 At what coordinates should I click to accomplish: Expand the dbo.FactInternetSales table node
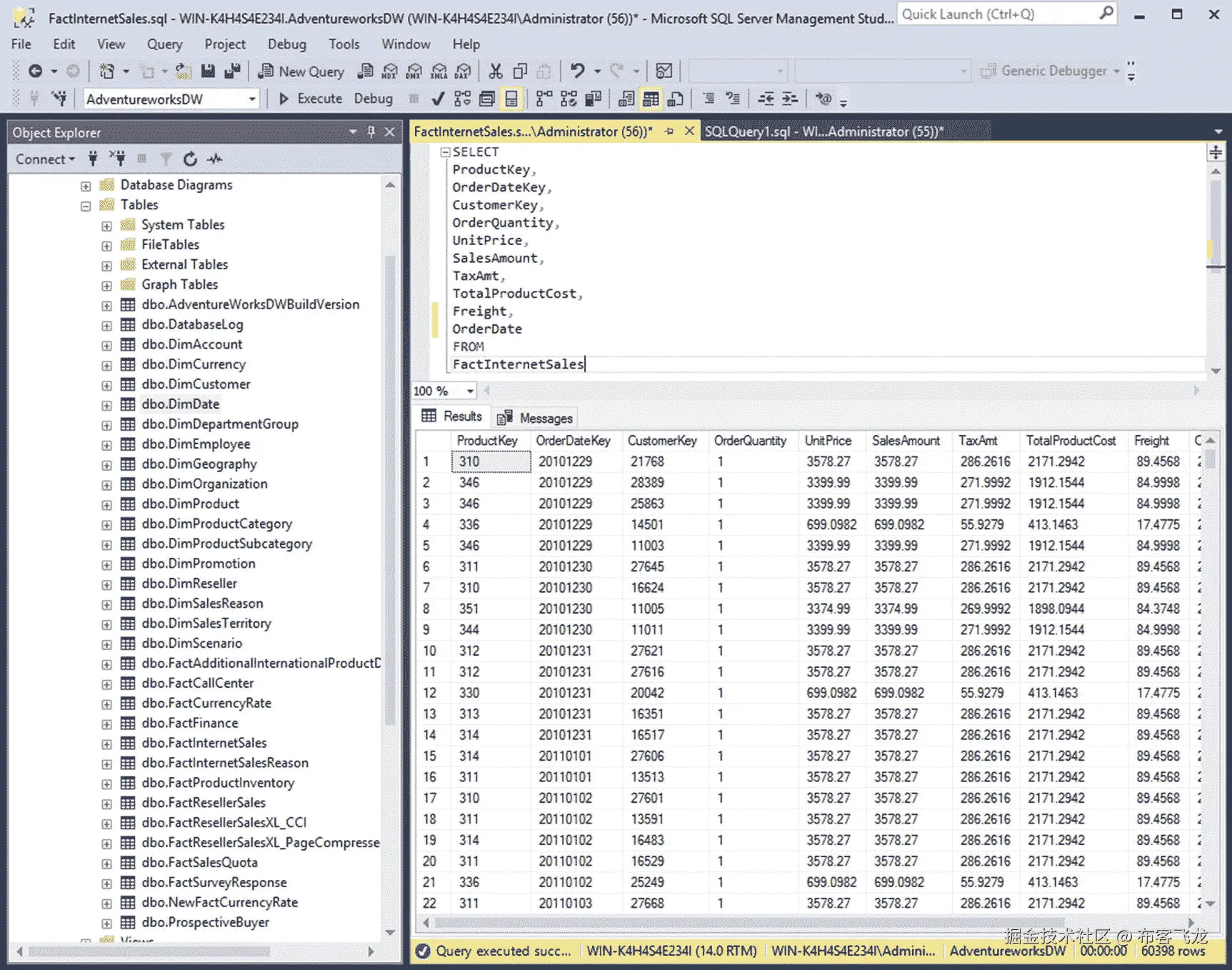106,743
